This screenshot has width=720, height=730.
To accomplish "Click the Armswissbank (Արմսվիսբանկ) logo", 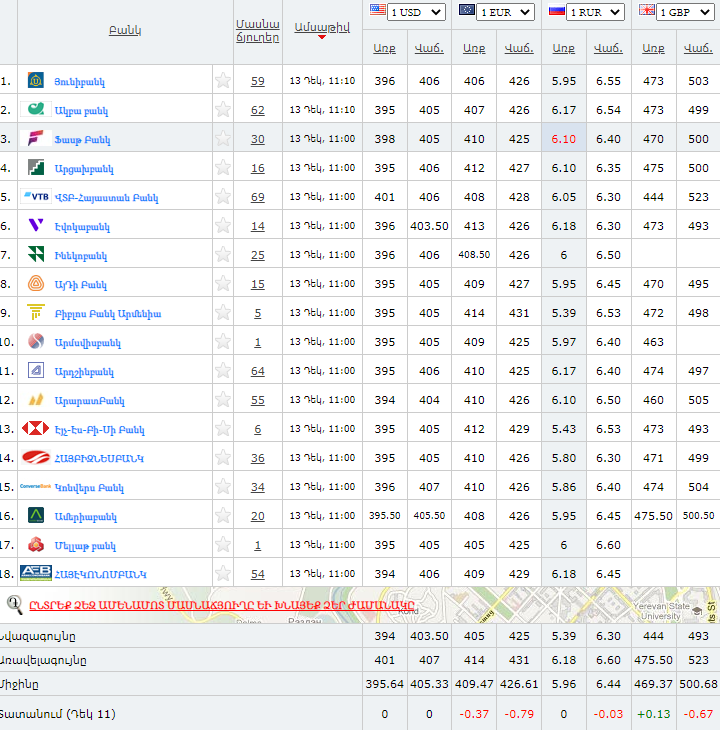I will tap(36, 341).
